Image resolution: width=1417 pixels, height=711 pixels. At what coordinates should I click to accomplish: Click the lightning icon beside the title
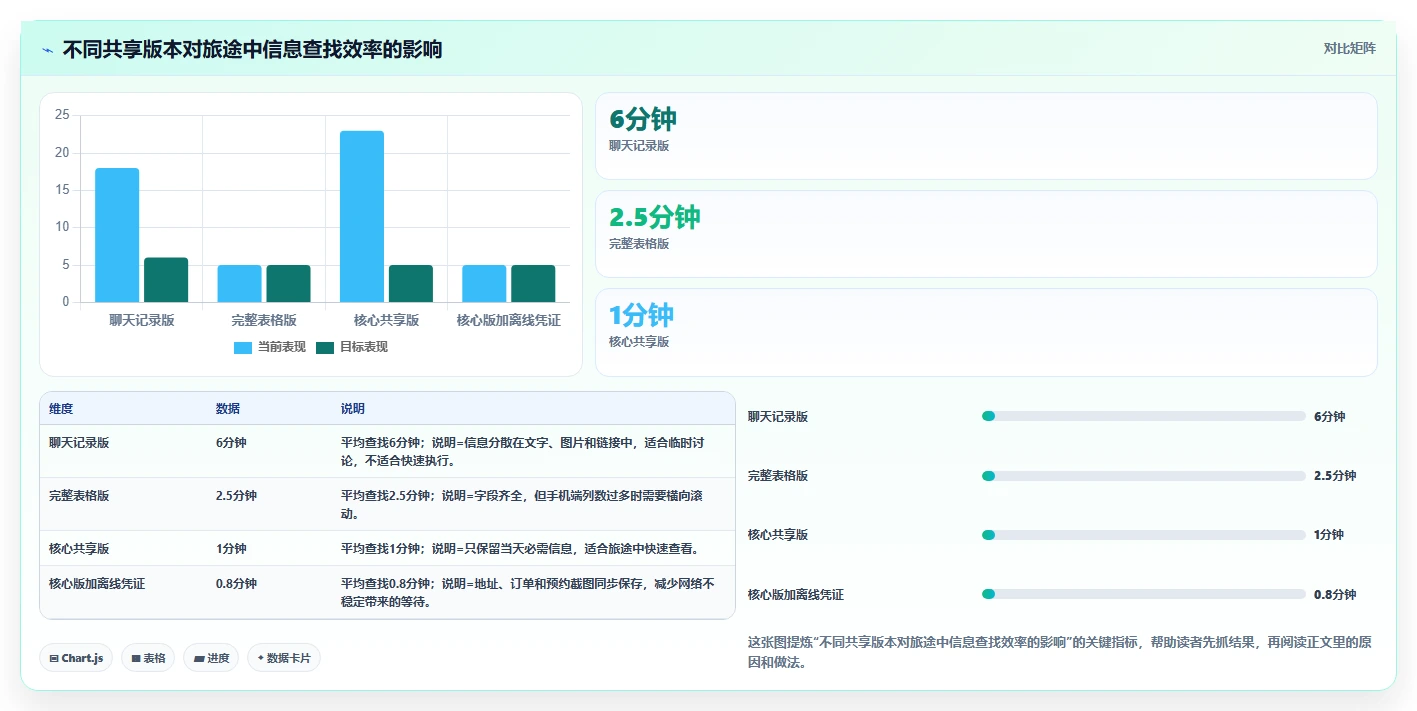(48, 49)
